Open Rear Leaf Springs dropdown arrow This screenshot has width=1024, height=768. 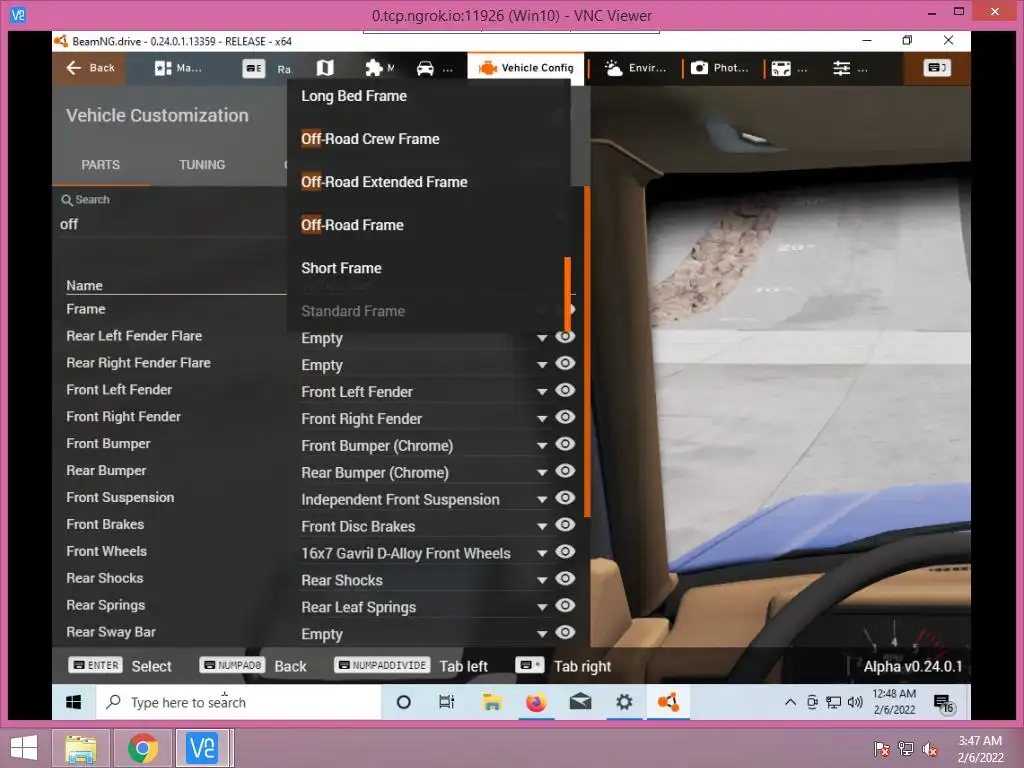541,607
